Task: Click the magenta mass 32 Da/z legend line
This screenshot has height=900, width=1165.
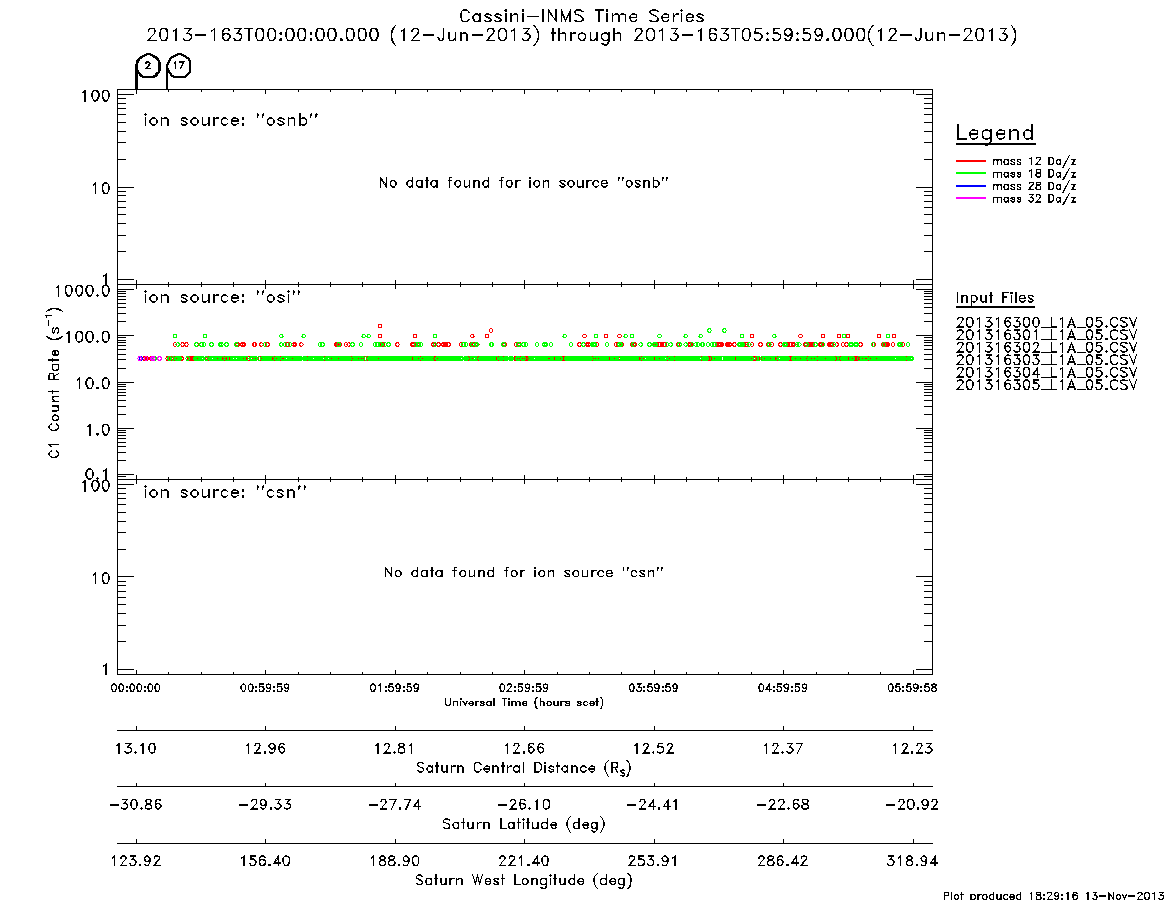Action: pos(970,198)
